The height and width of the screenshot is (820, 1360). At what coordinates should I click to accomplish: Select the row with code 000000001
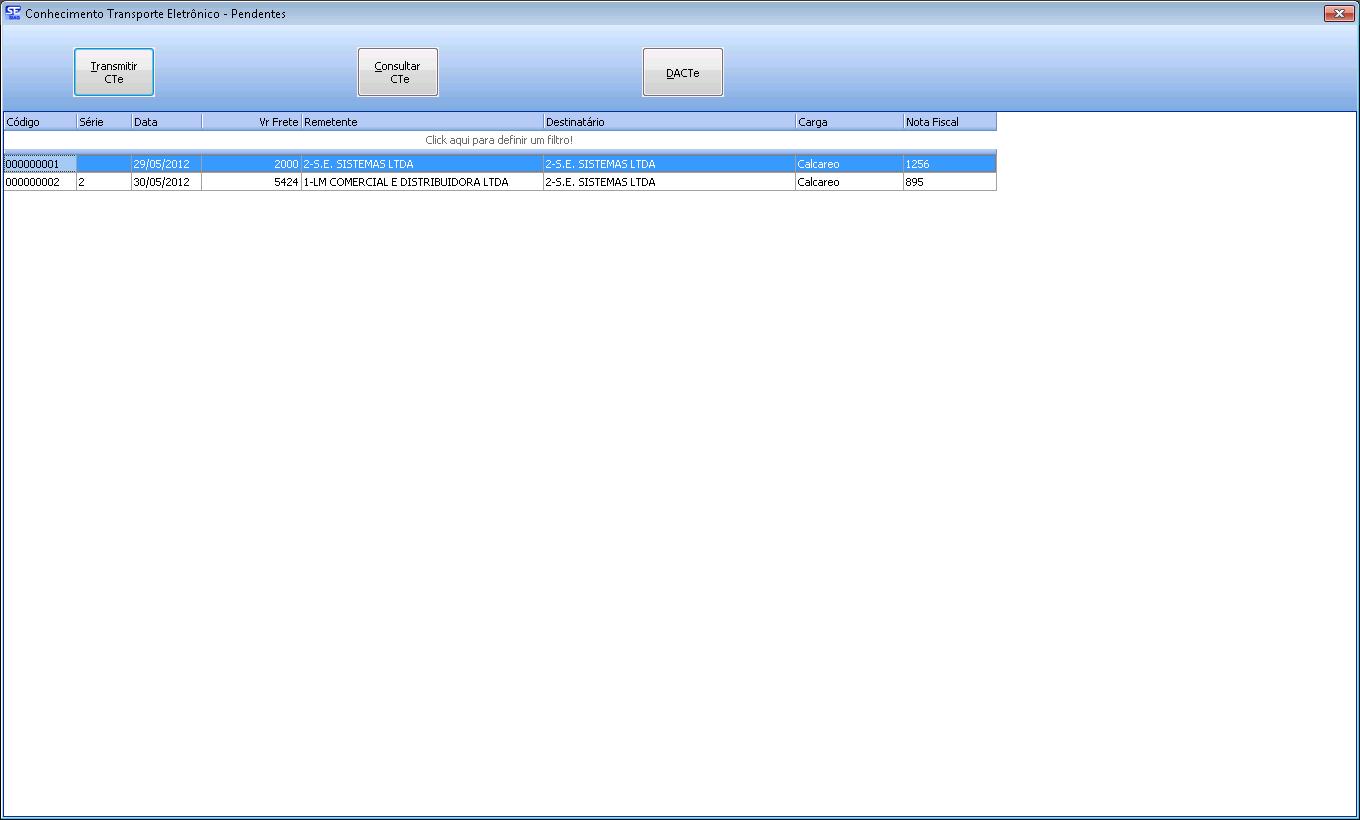pyautogui.click(x=39, y=164)
